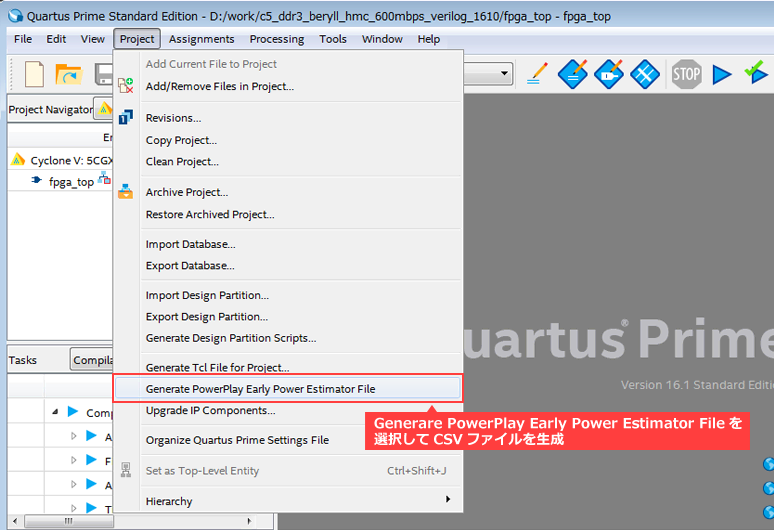Open the Assignments menu
The height and width of the screenshot is (530, 774).
201,39
